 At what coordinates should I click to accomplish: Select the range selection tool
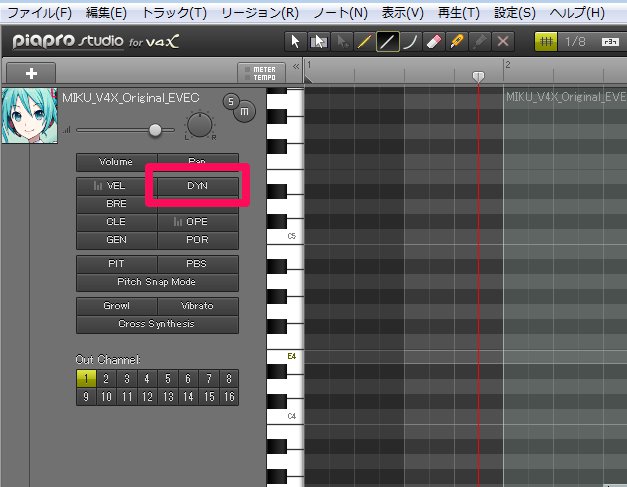319,42
